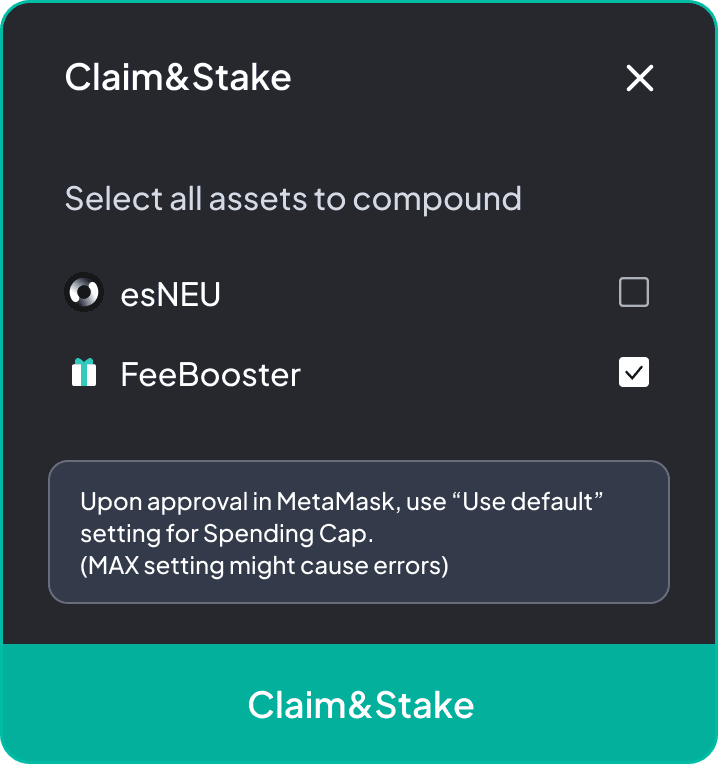
Task: Click the checkmark inside FeeBooster's box
Action: [x=634, y=373]
